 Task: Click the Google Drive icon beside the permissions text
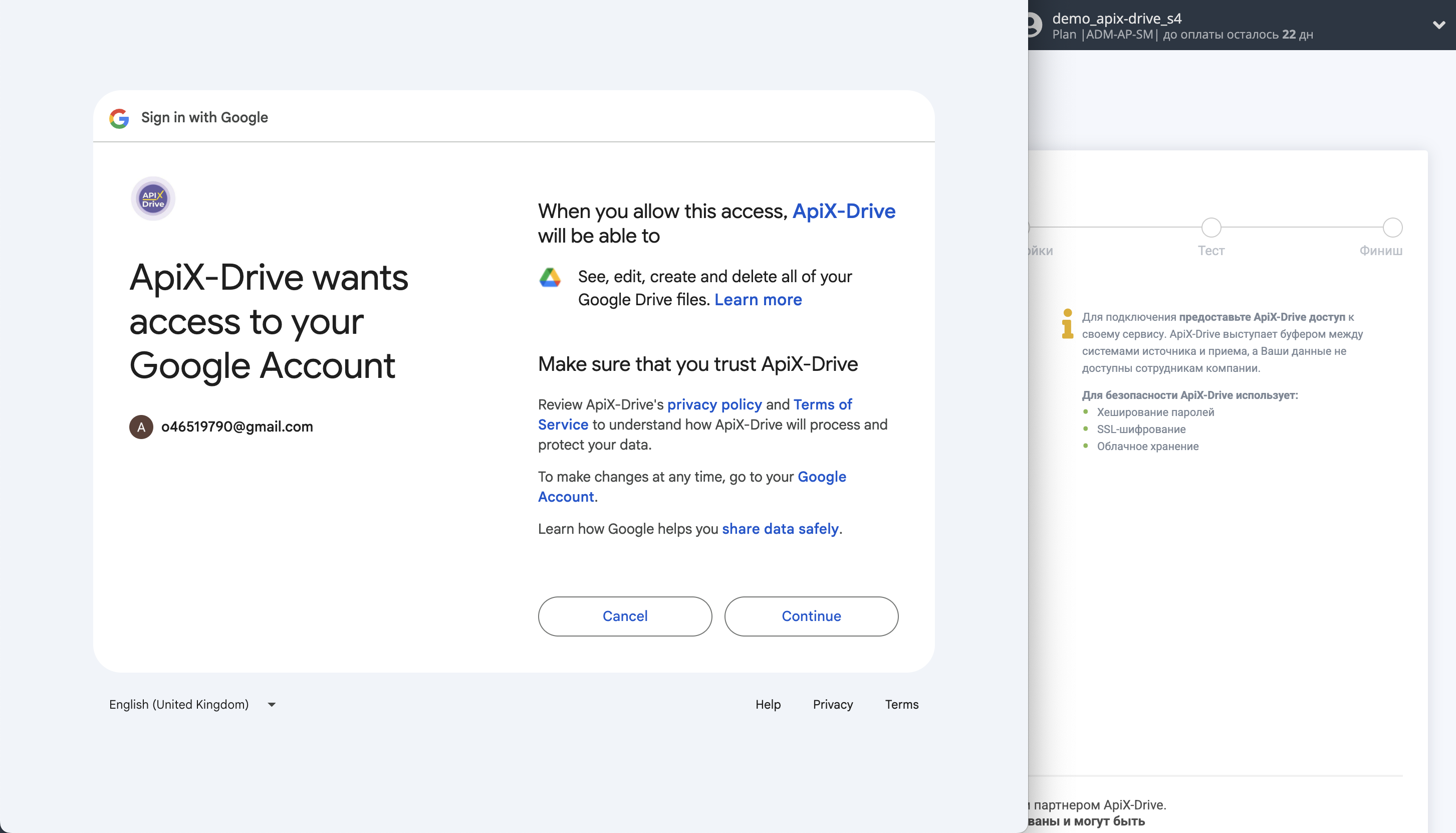click(x=550, y=278)
